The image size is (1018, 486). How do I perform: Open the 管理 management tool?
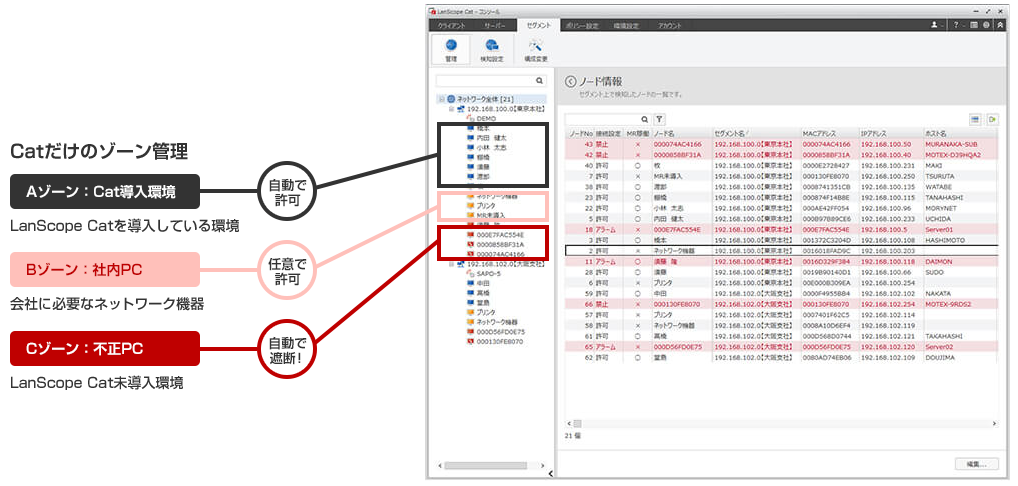pos(452,51)
